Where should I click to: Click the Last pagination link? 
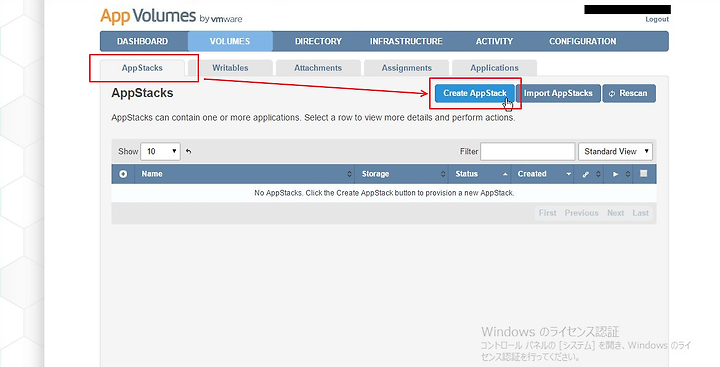[x=641, y=213]
